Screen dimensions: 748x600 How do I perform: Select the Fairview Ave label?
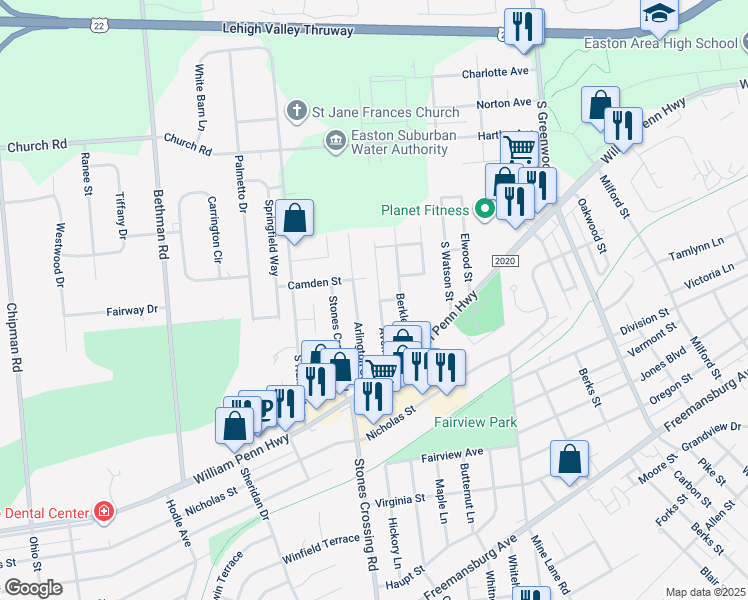tap(452, 455)
